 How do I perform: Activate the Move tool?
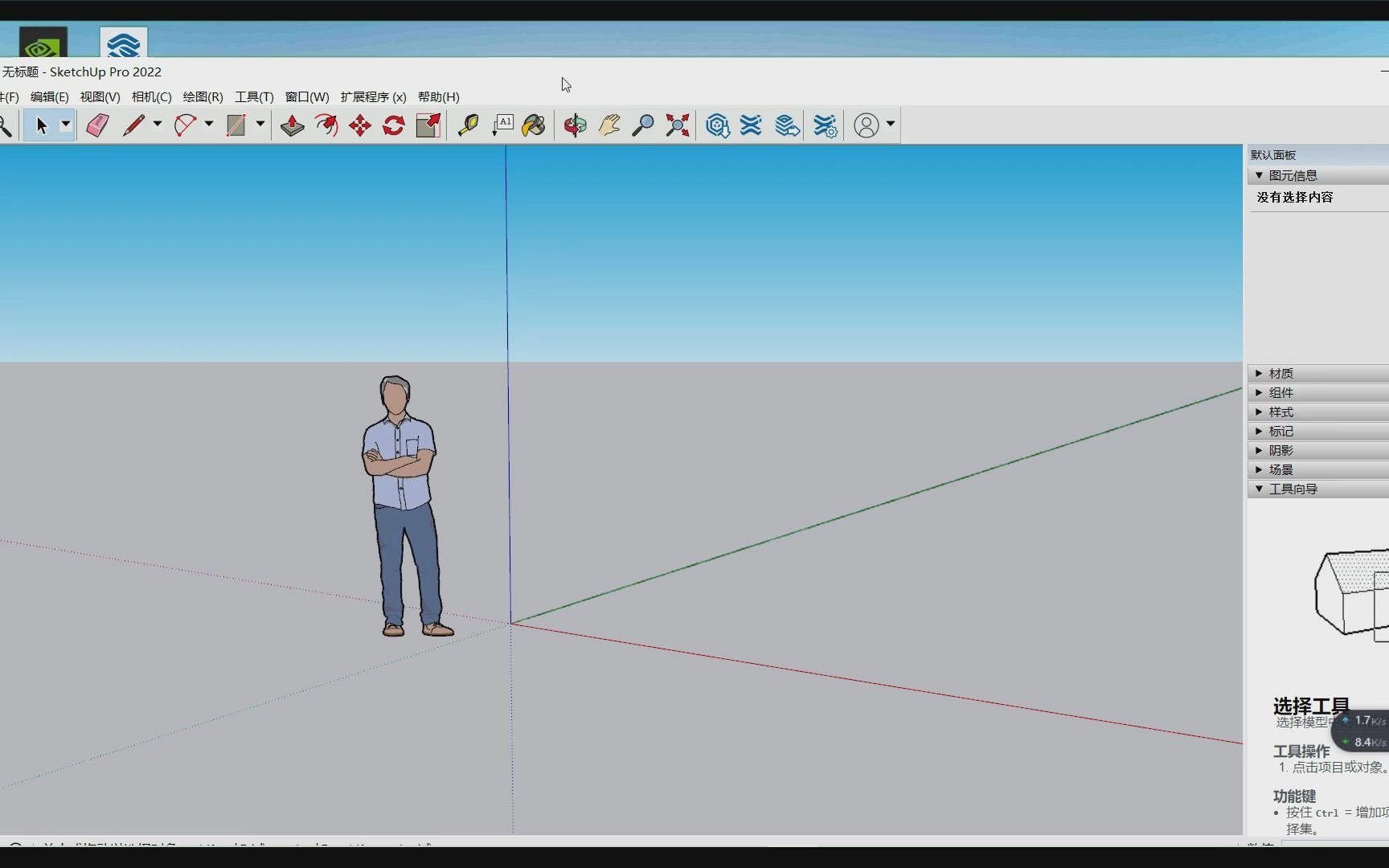359,125
